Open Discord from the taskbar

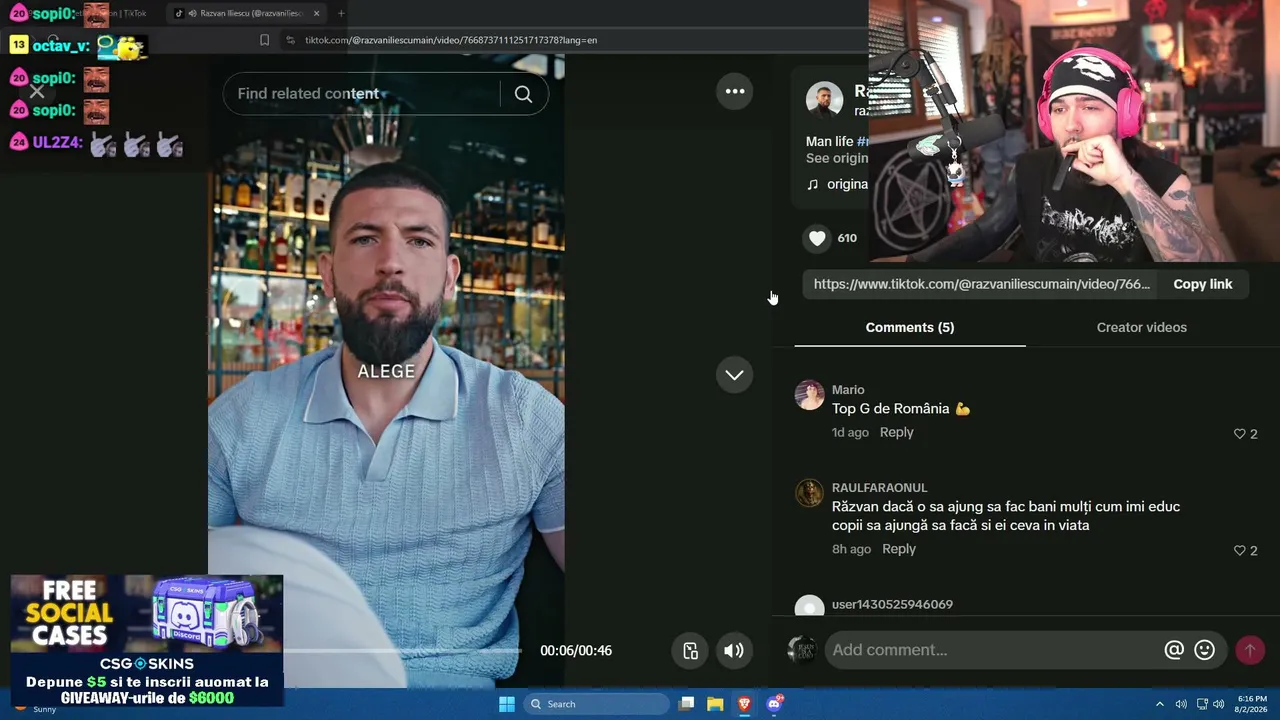(774, 704)
